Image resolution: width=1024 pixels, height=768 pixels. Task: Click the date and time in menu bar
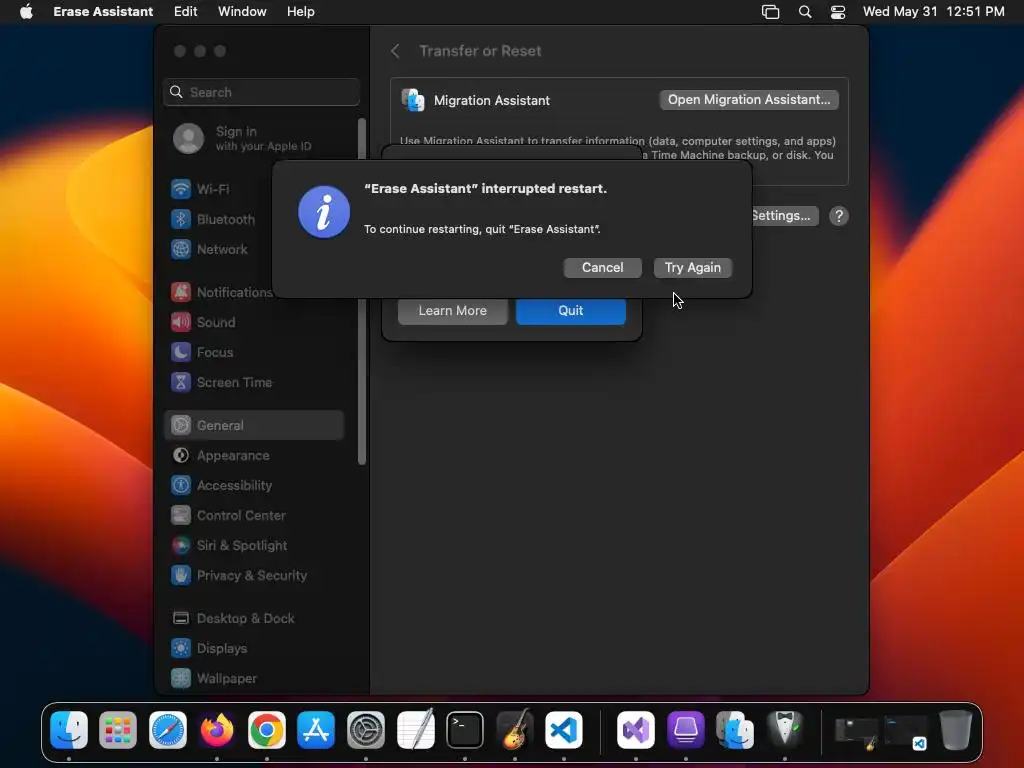click(x=933, y=12)
